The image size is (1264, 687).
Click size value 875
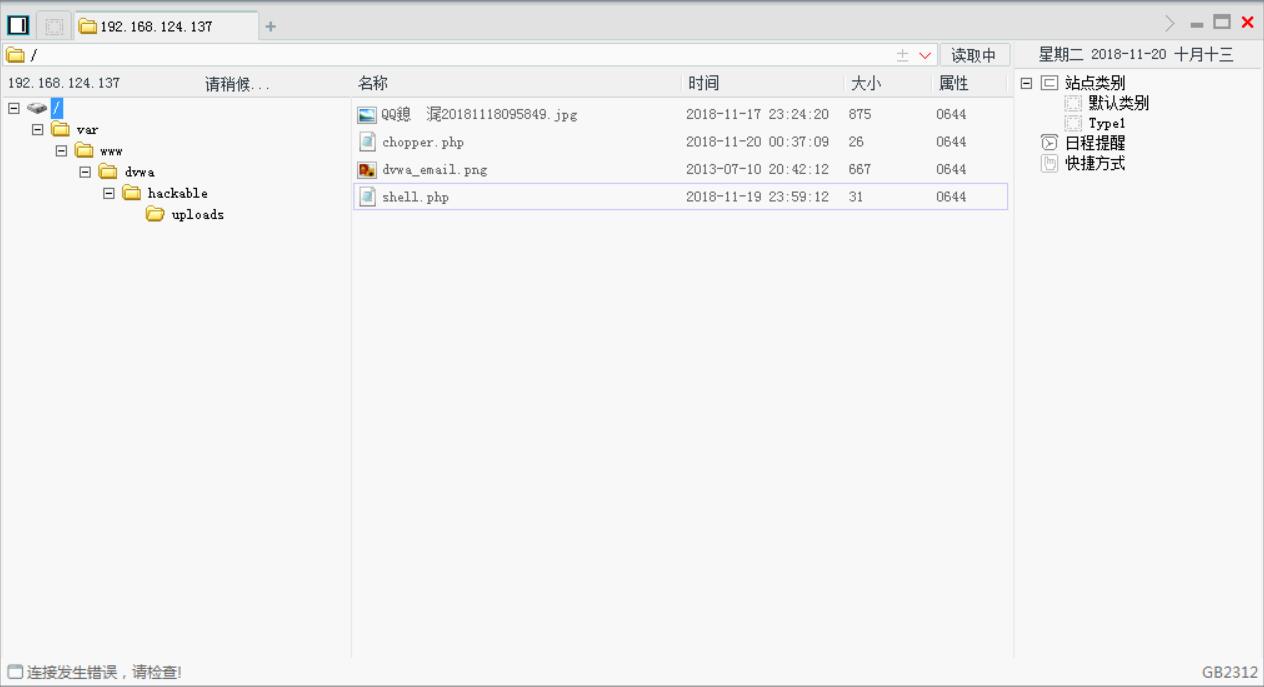click(x=860, y=115)
